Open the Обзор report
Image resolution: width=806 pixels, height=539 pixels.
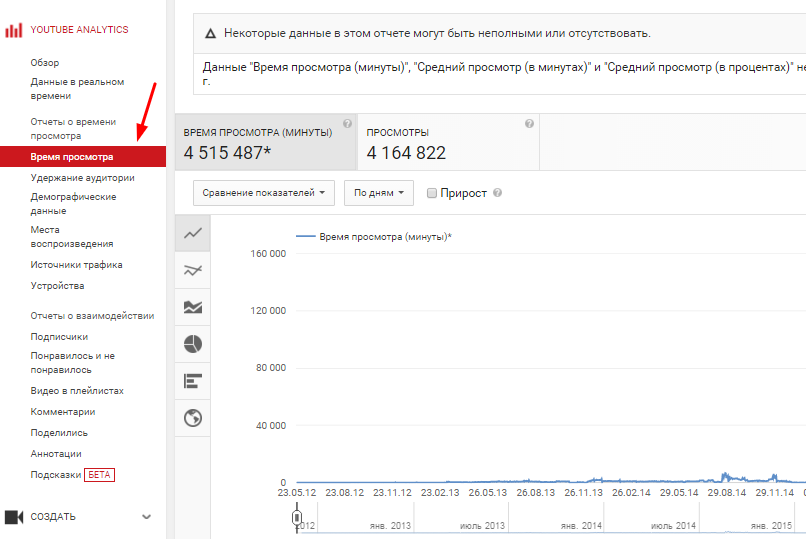point(45,63)
